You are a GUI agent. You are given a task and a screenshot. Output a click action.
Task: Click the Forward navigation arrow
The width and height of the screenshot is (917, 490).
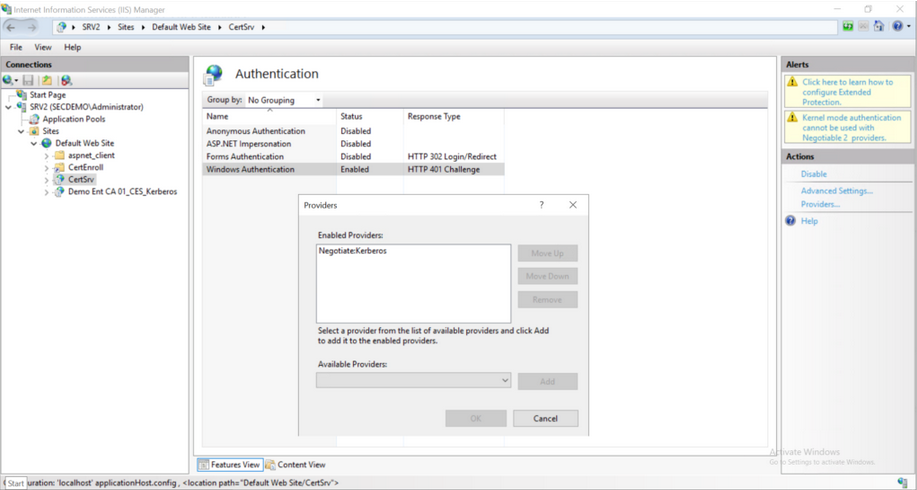(x=31, y=27)
